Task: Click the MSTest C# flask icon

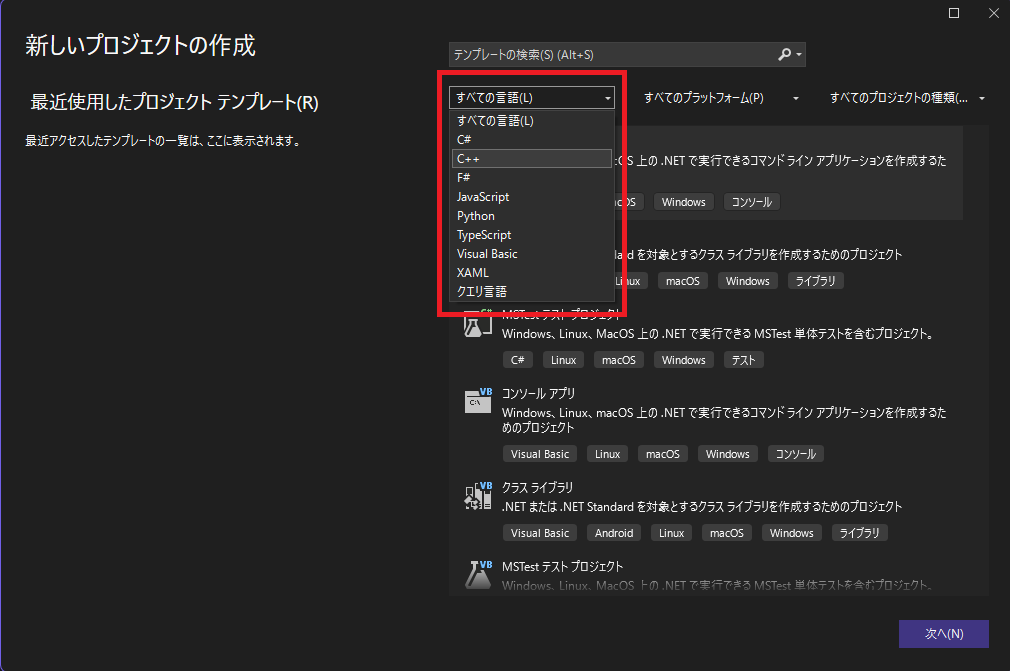Action: (x=478, y=324)
